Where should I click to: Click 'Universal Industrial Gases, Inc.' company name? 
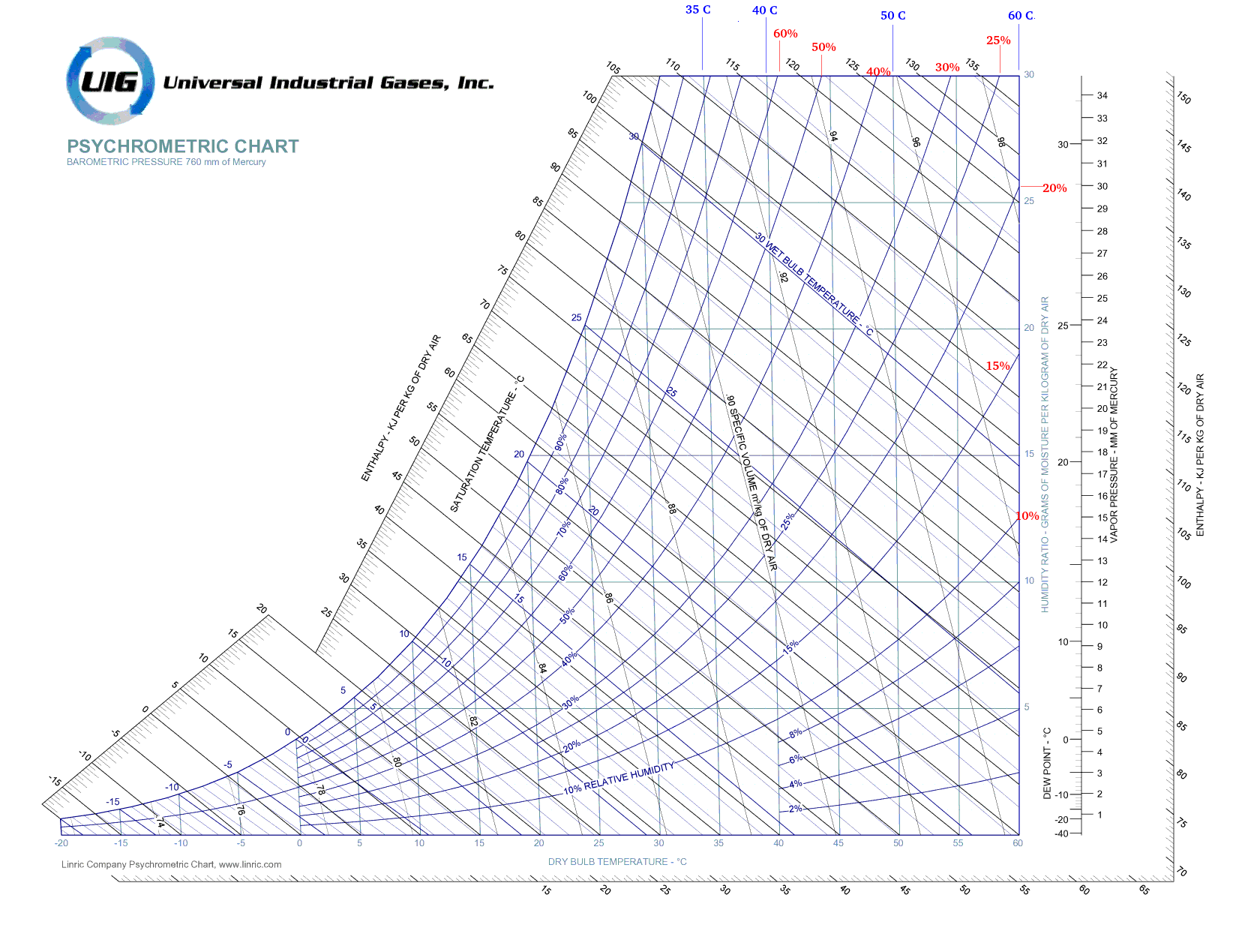click(x=328, y=83)
